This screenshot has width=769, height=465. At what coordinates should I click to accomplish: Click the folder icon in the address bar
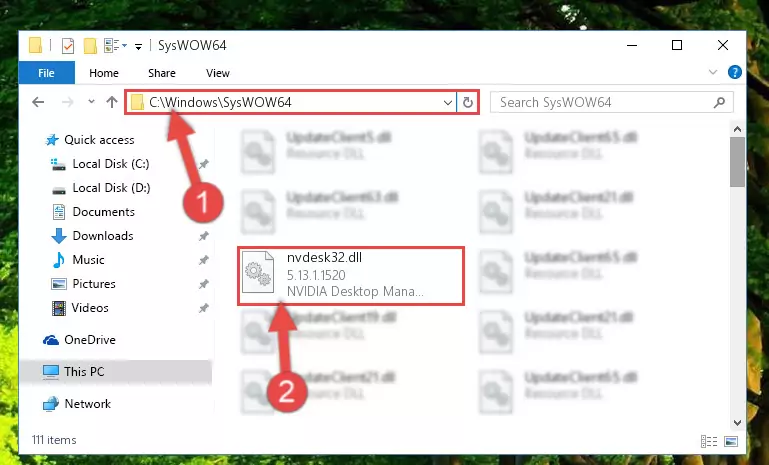click(138, 103)
